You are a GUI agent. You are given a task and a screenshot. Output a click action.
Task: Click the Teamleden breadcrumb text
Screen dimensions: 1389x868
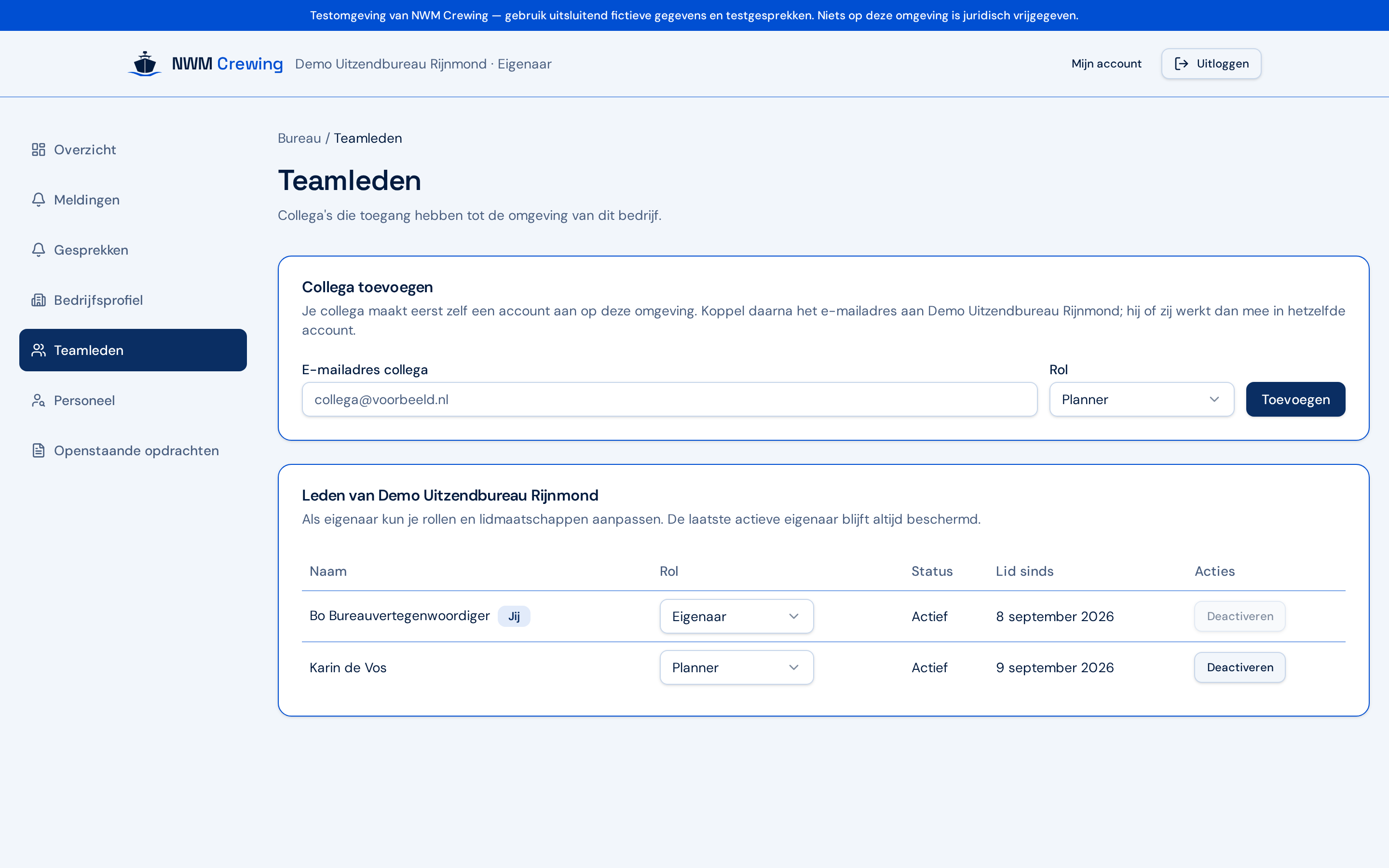[368, 138]
